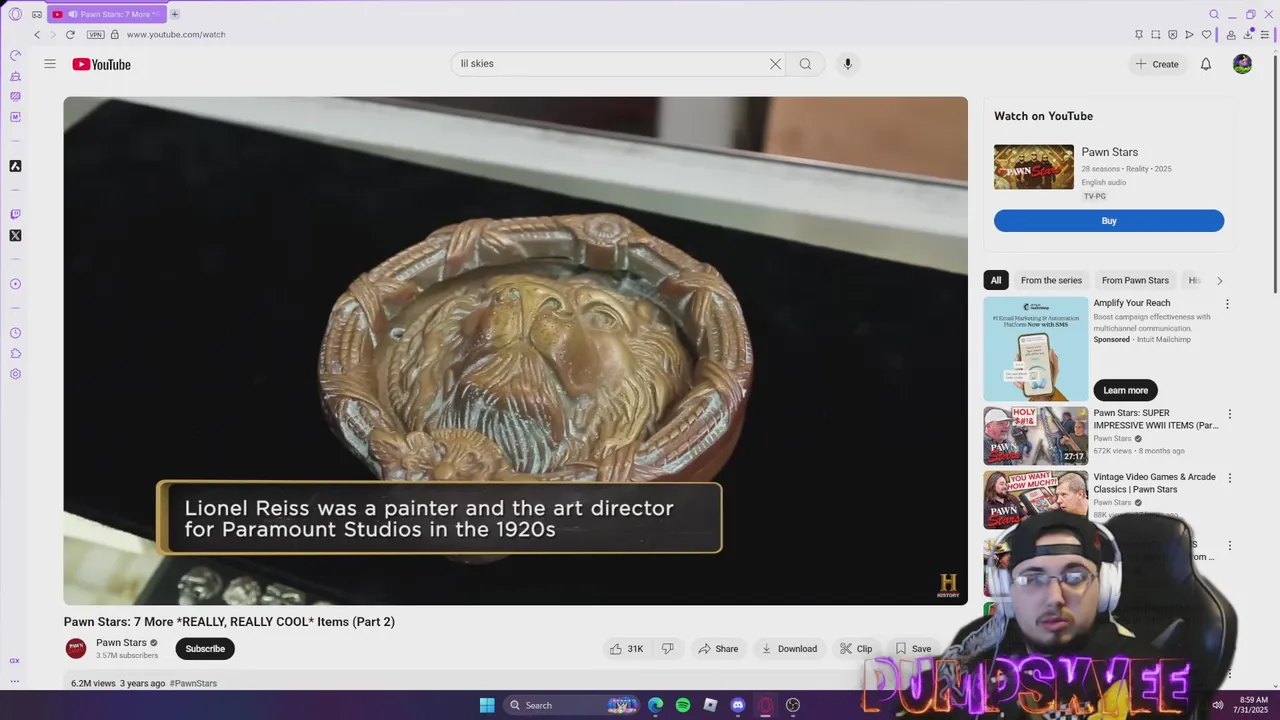Open Microsoft Edge from the taskbar
This screenshot has width=1280, height=720.
click(x=655, y=705)
